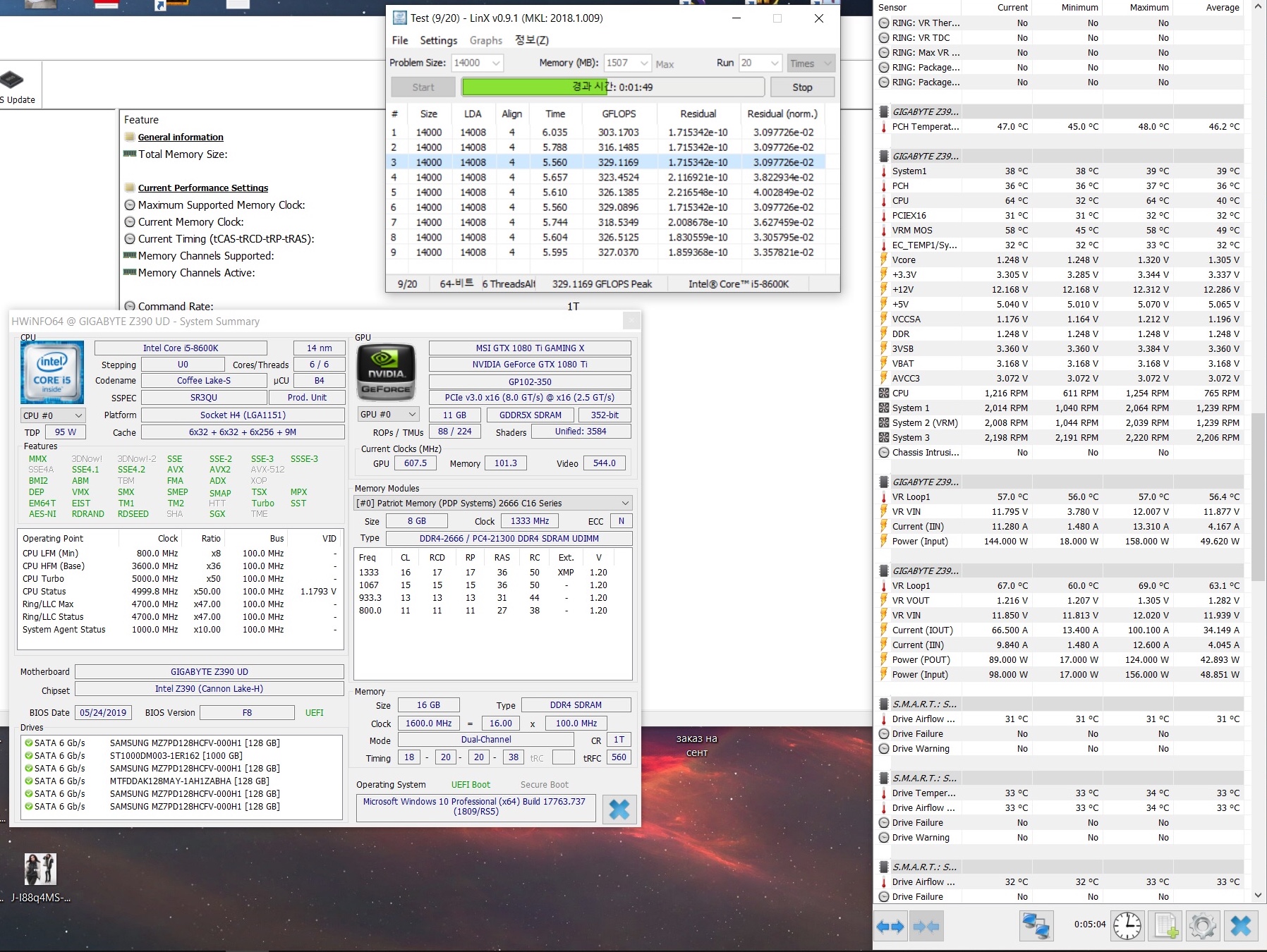Open the File menu in LinX
This screenshot has height=952, width=1267.
tap(400, 40)
